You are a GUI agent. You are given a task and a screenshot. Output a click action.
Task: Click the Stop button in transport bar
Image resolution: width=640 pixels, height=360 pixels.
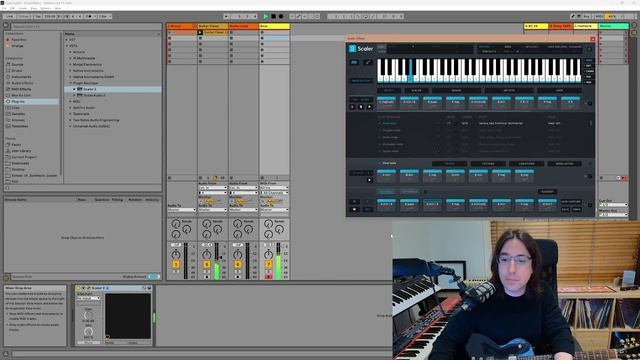273,16
